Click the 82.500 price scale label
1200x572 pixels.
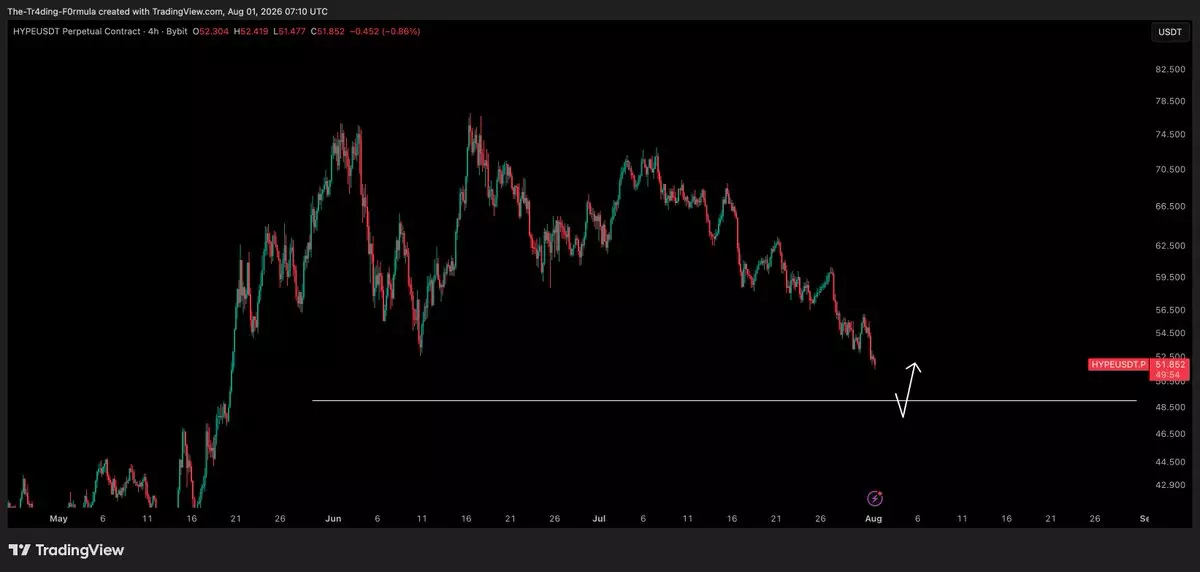[x=1170, y=70]
